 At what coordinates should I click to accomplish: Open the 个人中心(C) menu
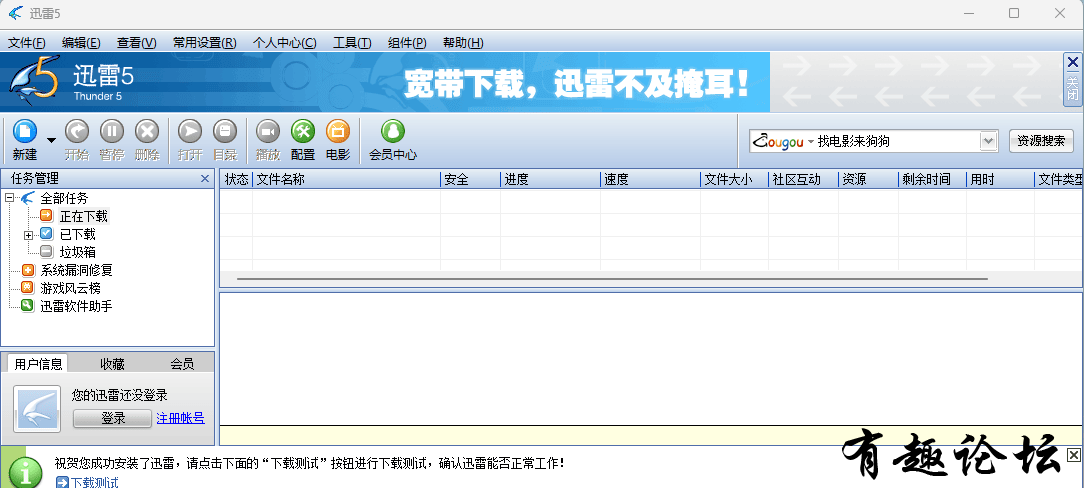pyautogui.click(x=285, y=43)
